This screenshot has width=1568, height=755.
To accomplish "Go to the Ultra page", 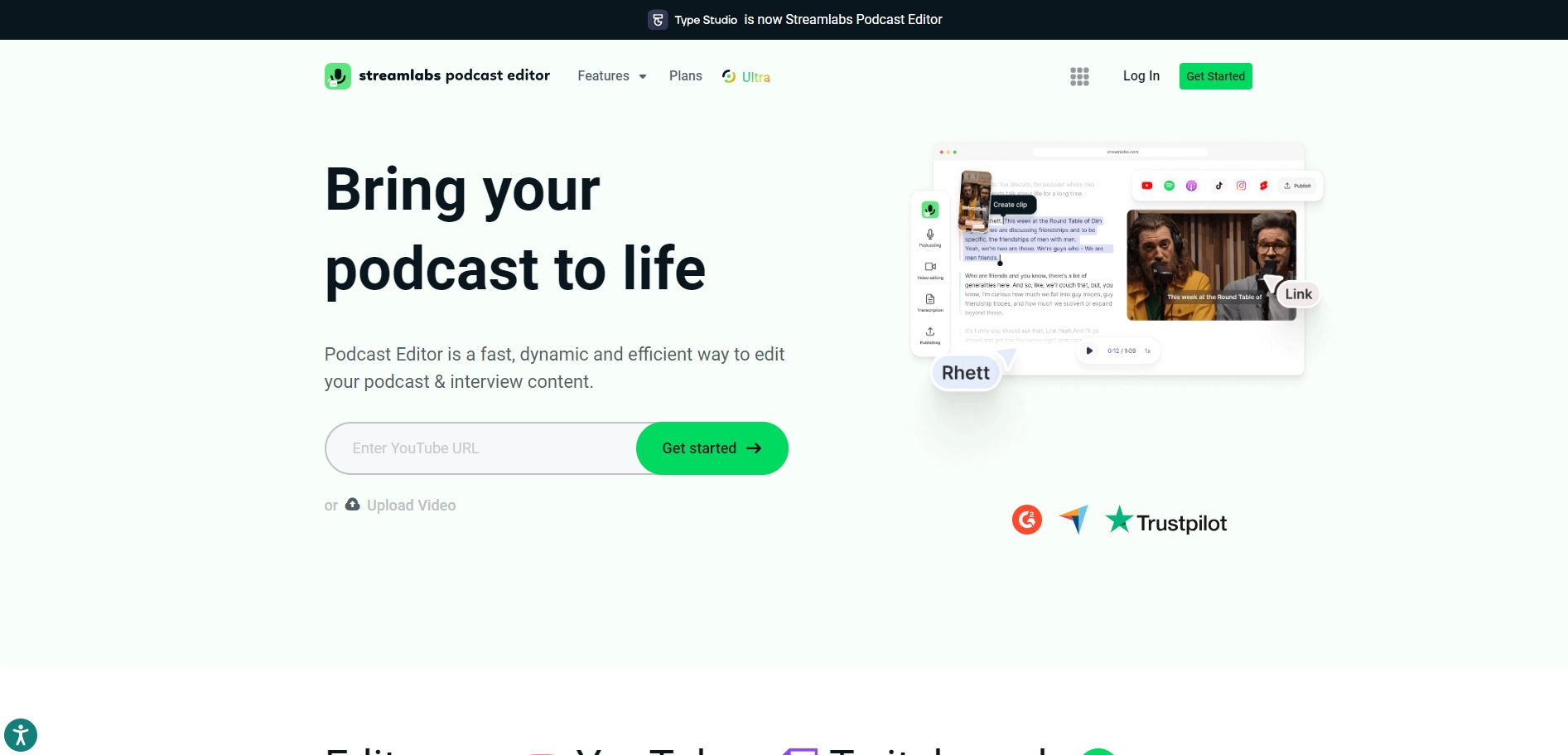I will tap(746, 76).
